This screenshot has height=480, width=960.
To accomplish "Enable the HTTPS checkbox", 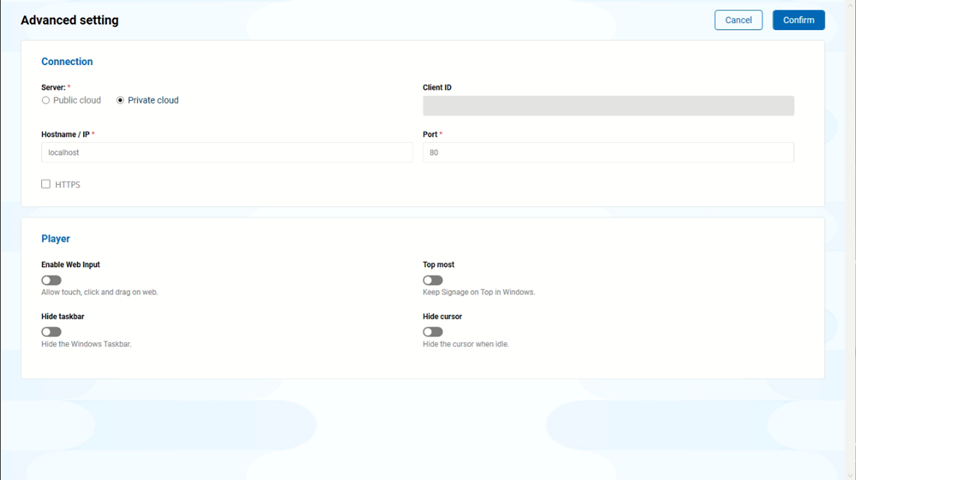I will [x=46, y=184].
